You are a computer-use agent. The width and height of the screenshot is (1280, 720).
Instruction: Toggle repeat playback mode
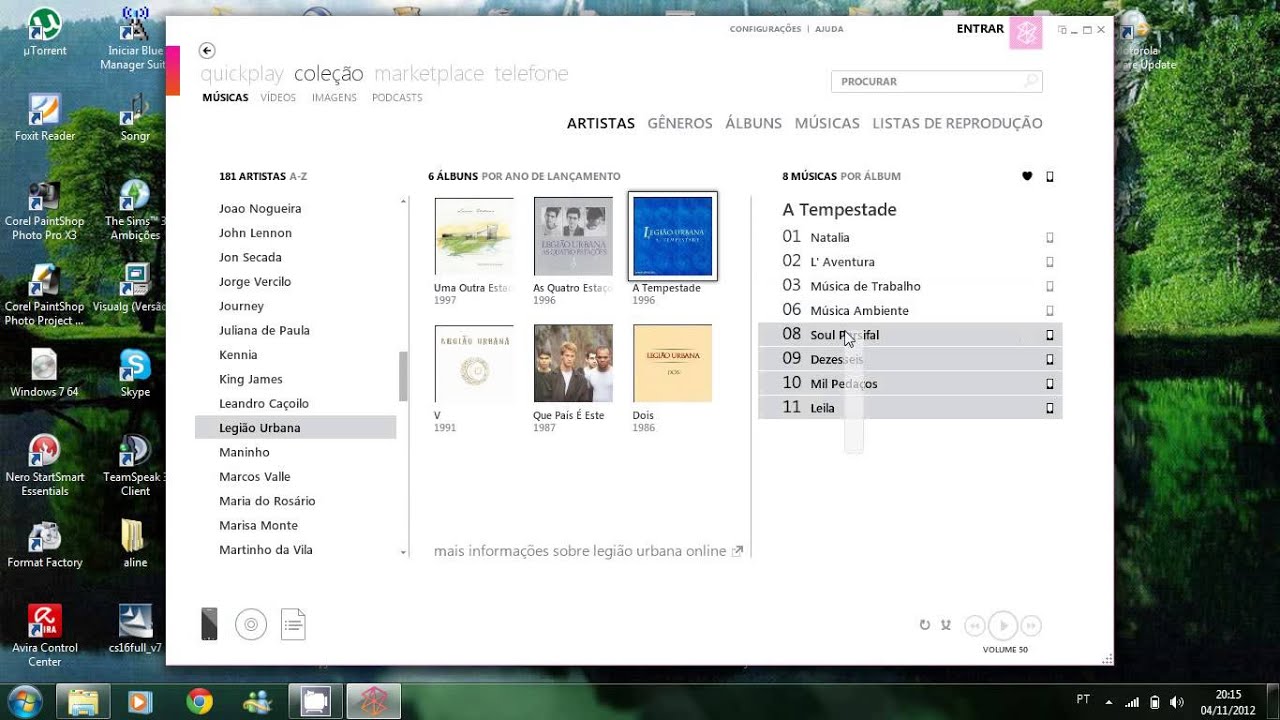pos(924,625)
